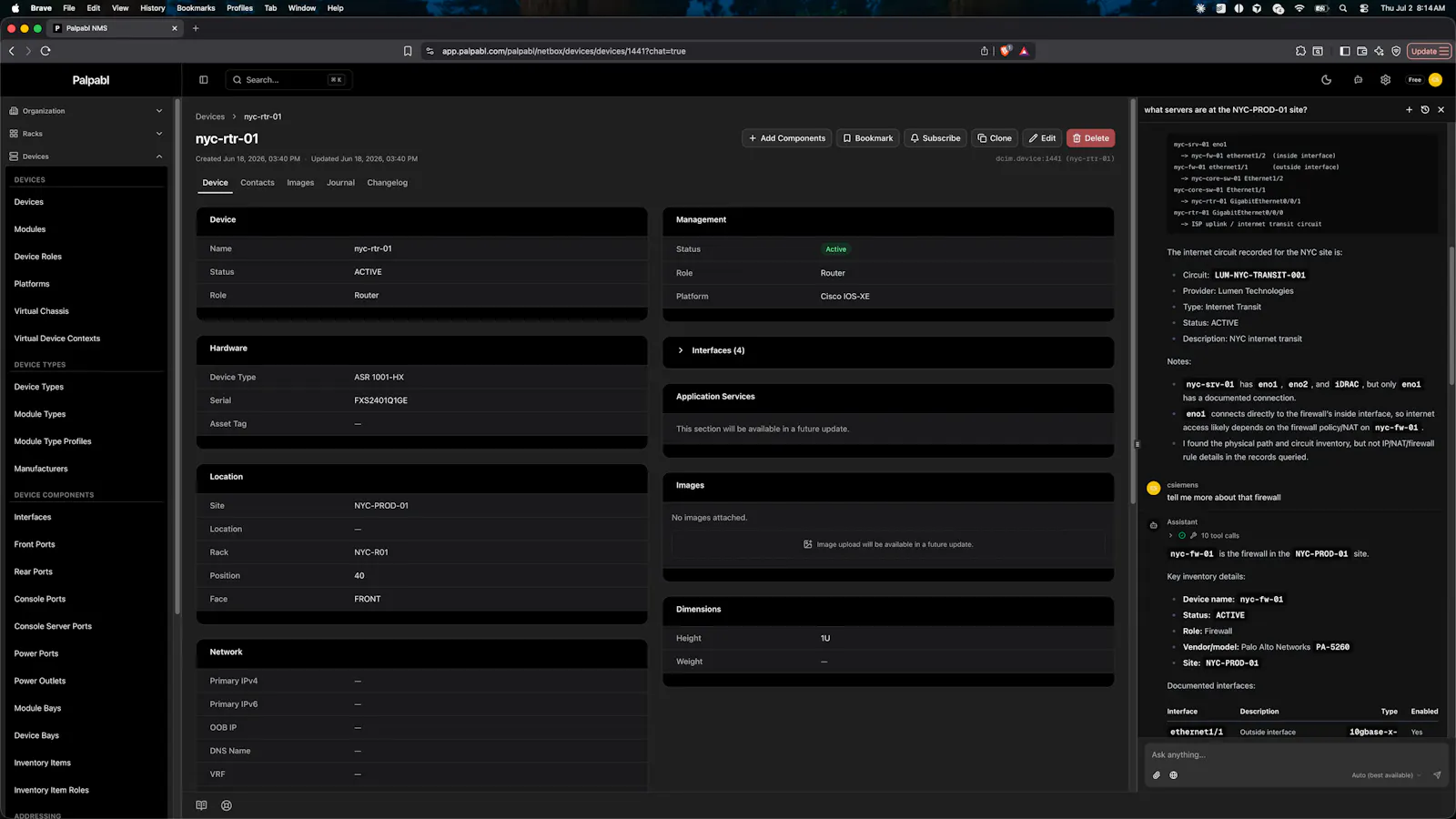The width and height of the screenshot is (1456, 819).
Task: Bookmark this device
Action: pos(868,138)
